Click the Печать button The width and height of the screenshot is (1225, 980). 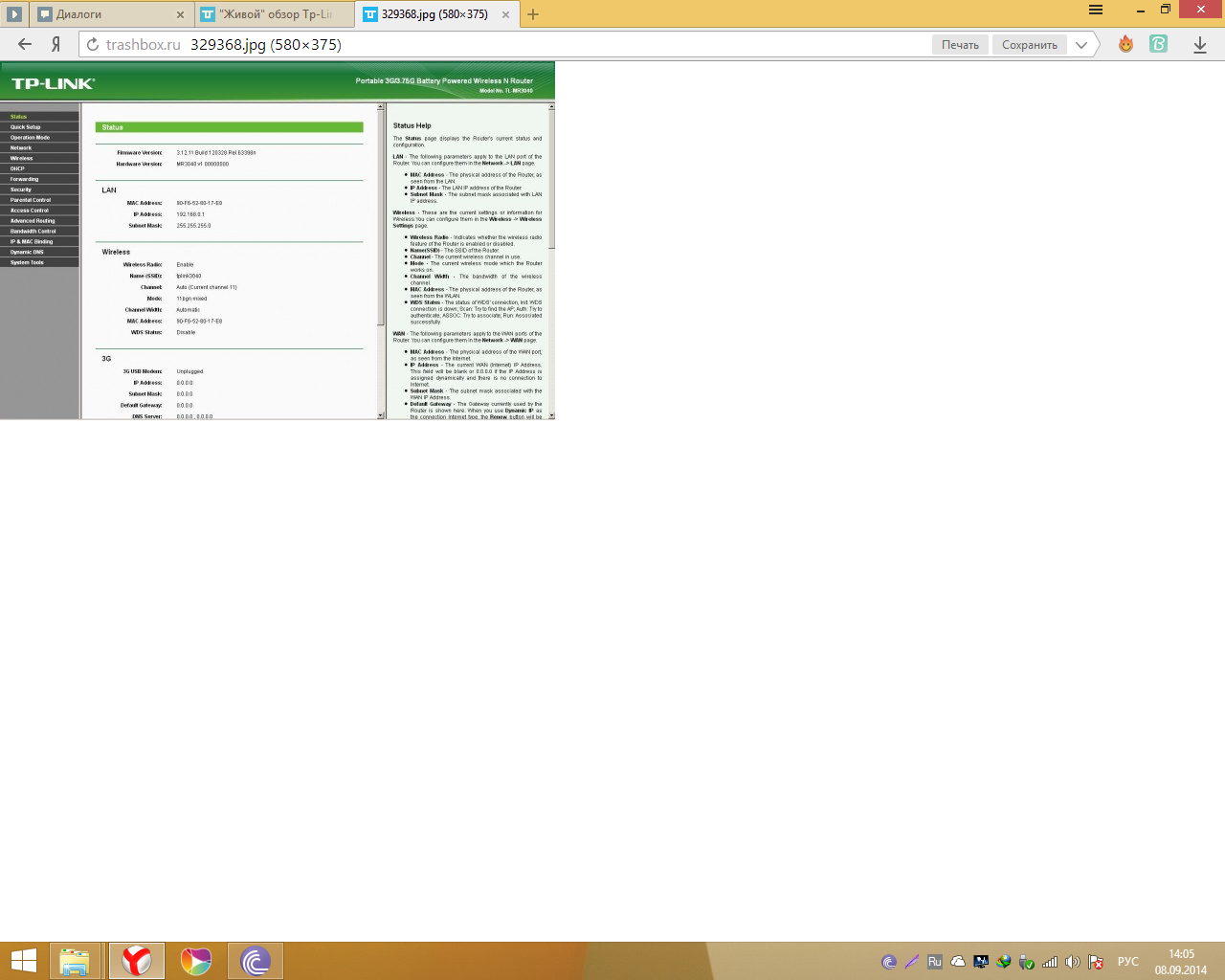[x=960, y=44]
